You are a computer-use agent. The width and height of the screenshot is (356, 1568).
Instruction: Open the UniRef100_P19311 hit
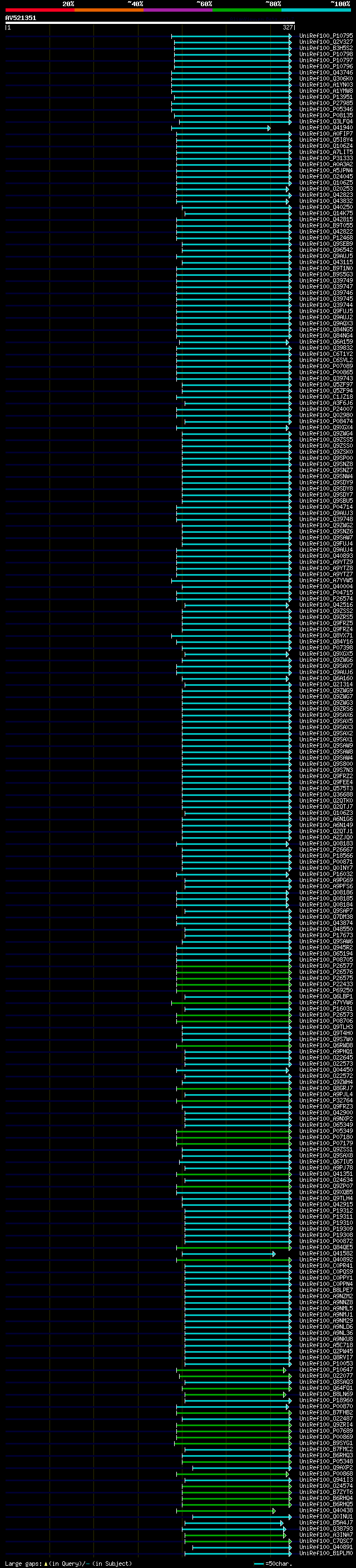coord(326,1217)
